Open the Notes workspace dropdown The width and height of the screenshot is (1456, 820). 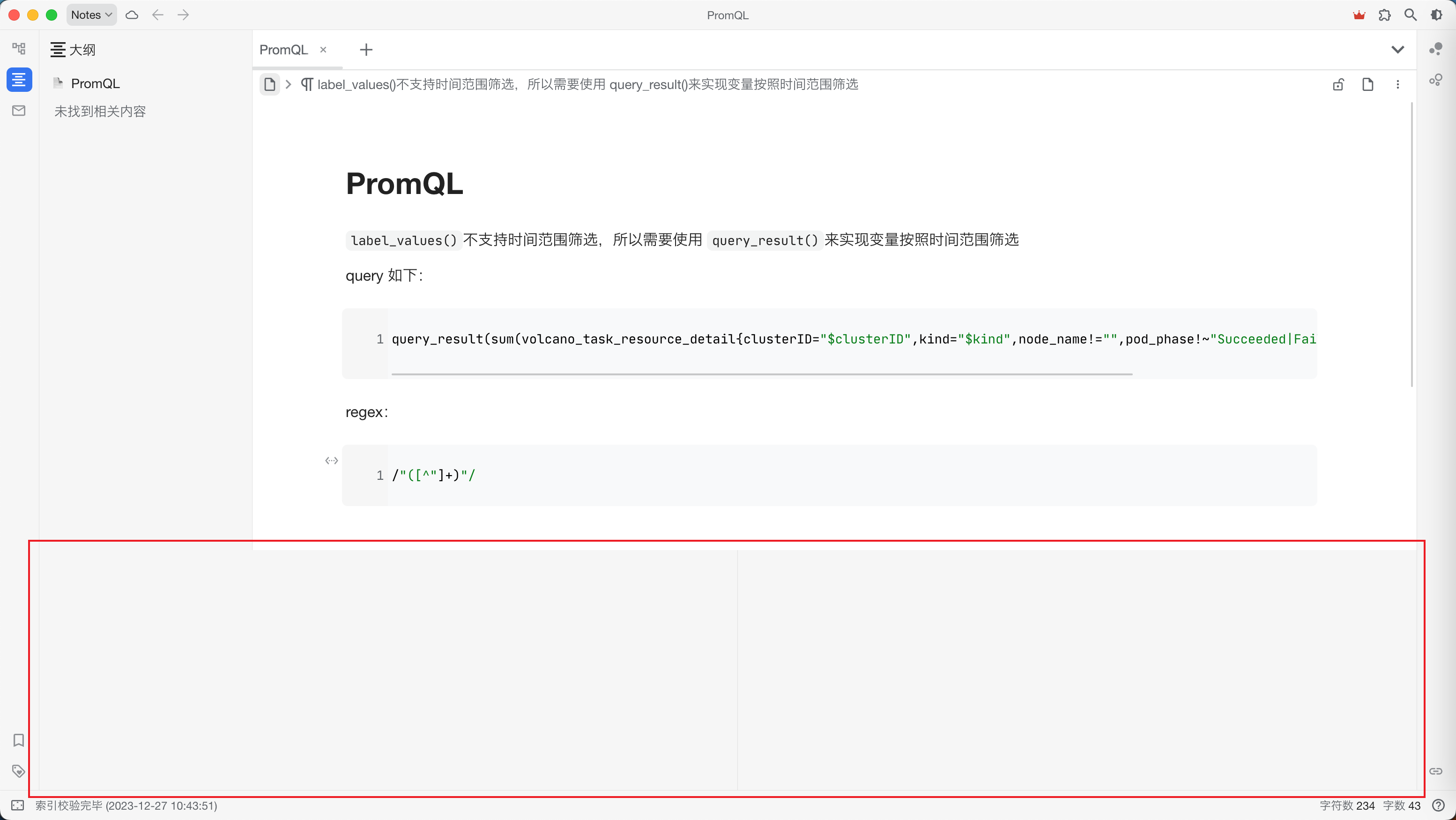tap(91, 15)
